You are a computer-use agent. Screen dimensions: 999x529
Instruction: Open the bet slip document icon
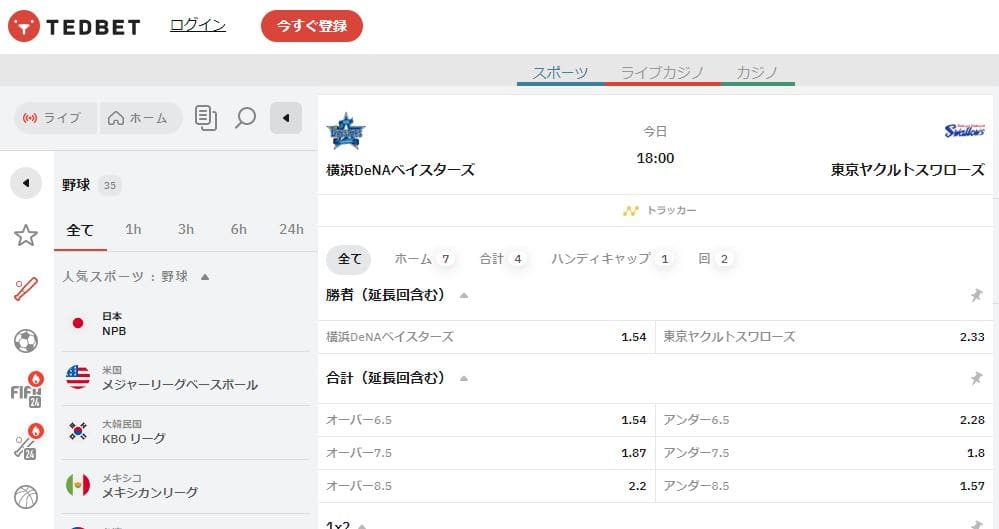205,118
